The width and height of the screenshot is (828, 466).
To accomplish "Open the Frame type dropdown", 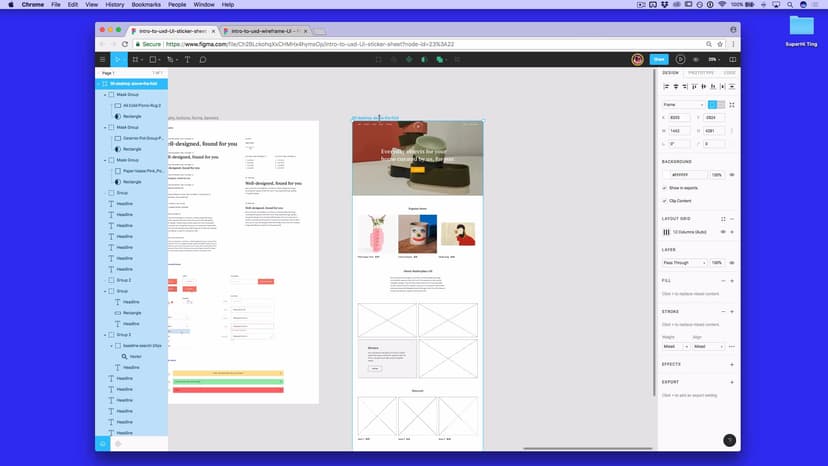I will [x=683, y=104].
